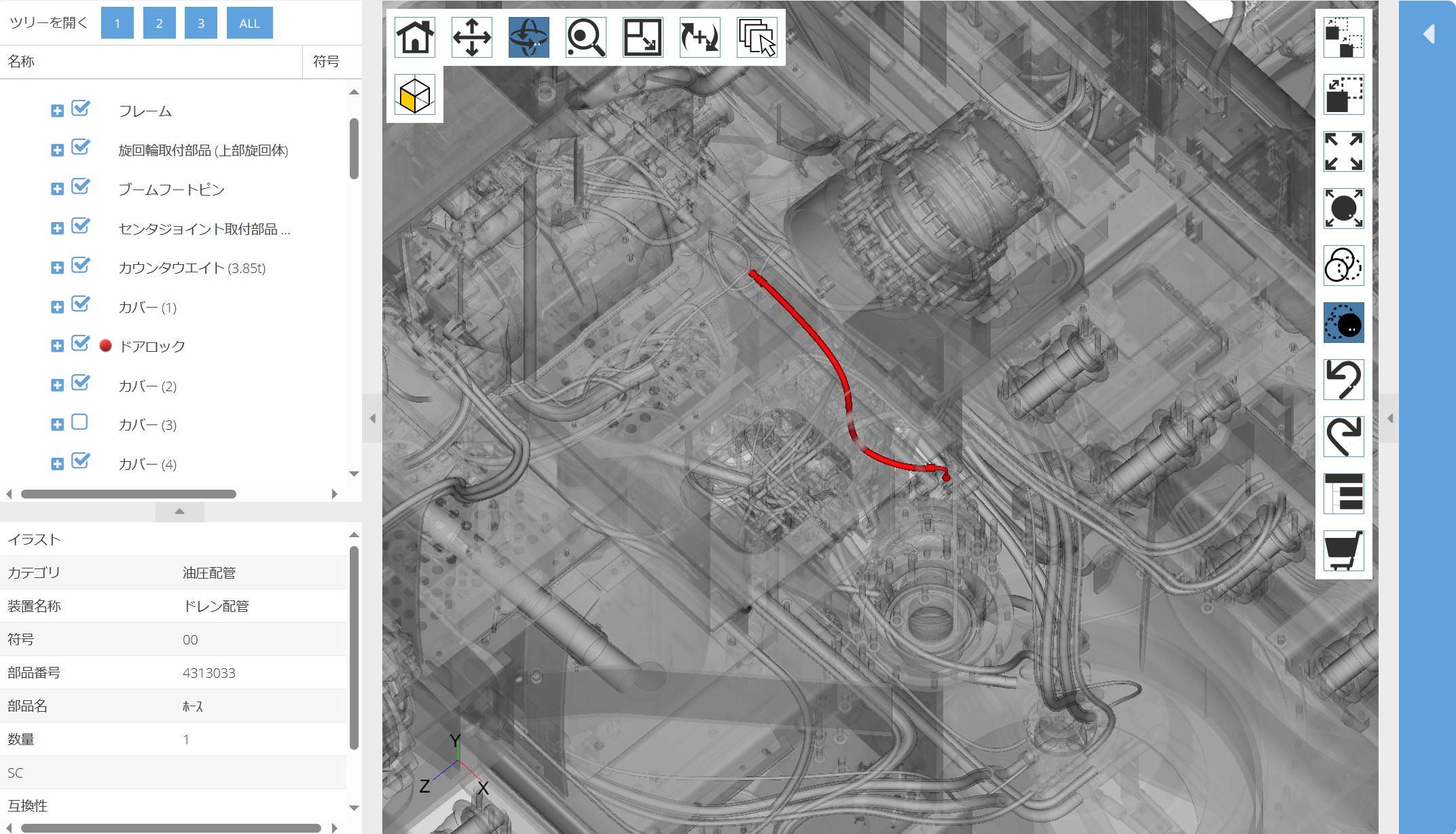
Task: Click the tree horizontal scrollbar thumb
Action: (x=128, y=494)
